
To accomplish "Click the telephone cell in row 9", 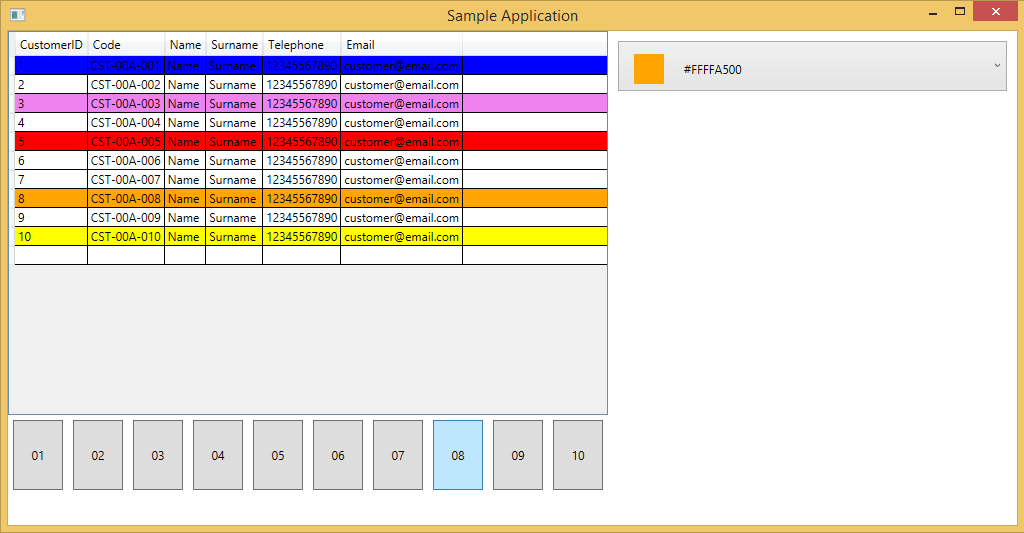I will pos(302,218).
